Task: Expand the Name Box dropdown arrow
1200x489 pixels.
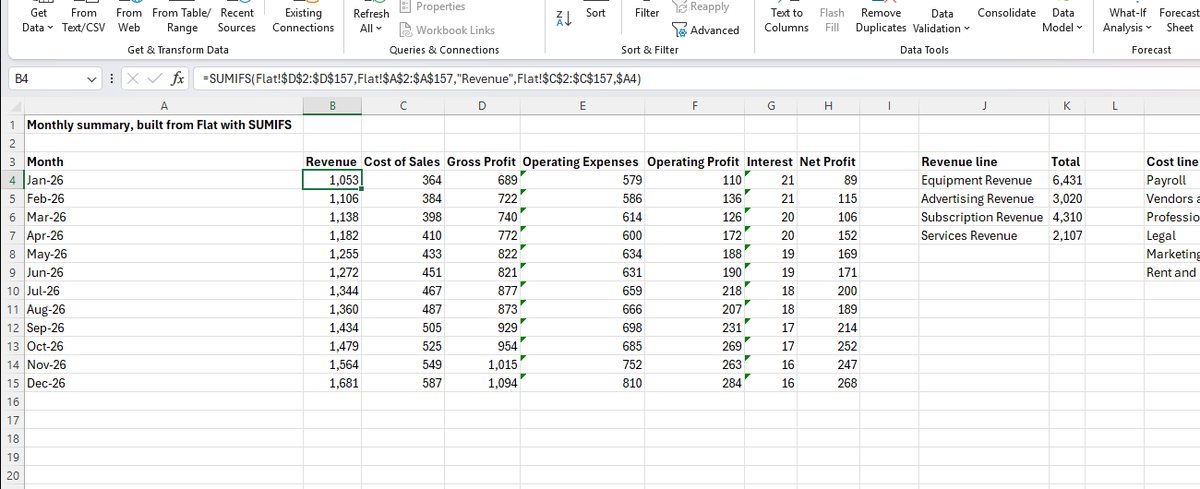Action: pos(92,78)
